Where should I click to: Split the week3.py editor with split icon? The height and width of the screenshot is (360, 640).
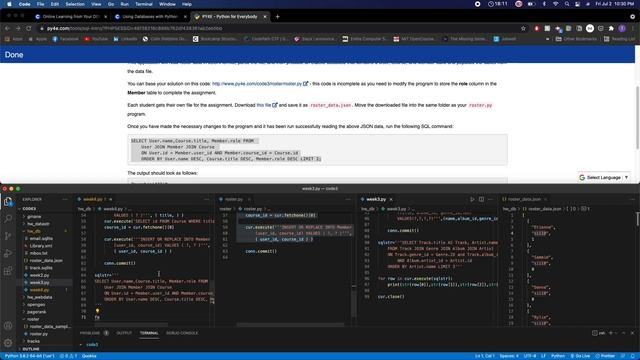(482, 199)
